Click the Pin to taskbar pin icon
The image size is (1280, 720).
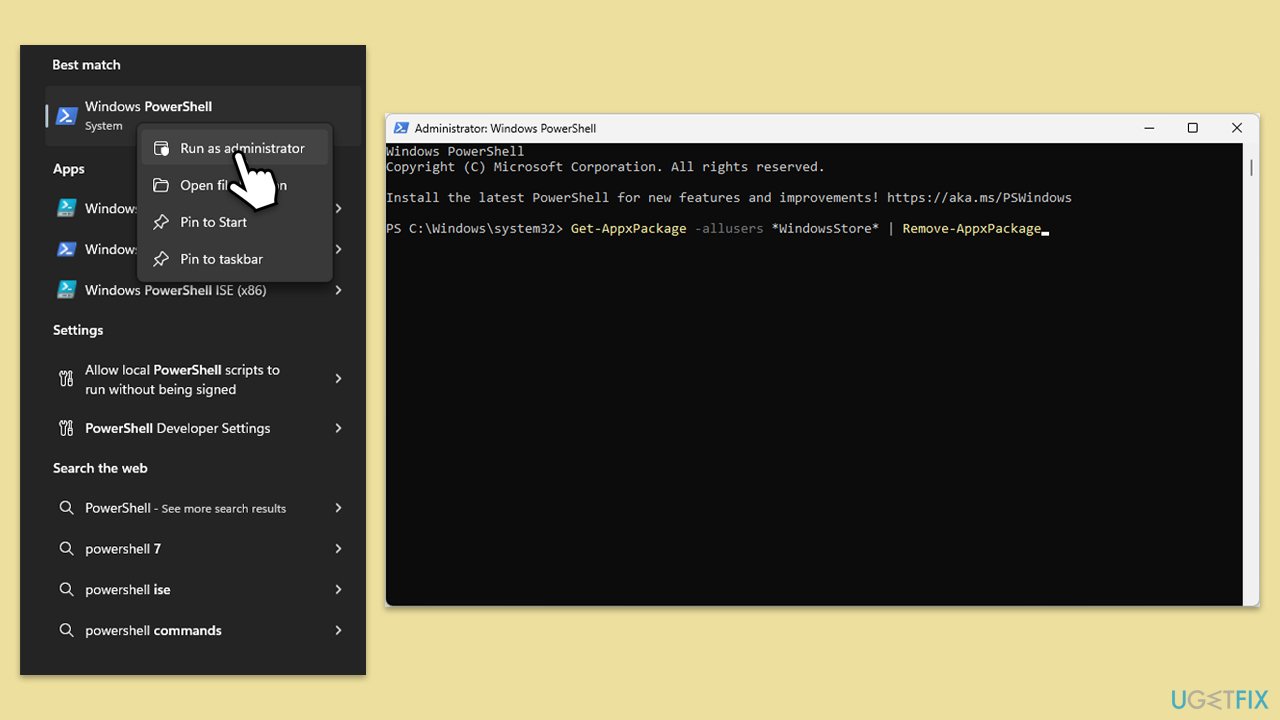click(x=161, y=259)
